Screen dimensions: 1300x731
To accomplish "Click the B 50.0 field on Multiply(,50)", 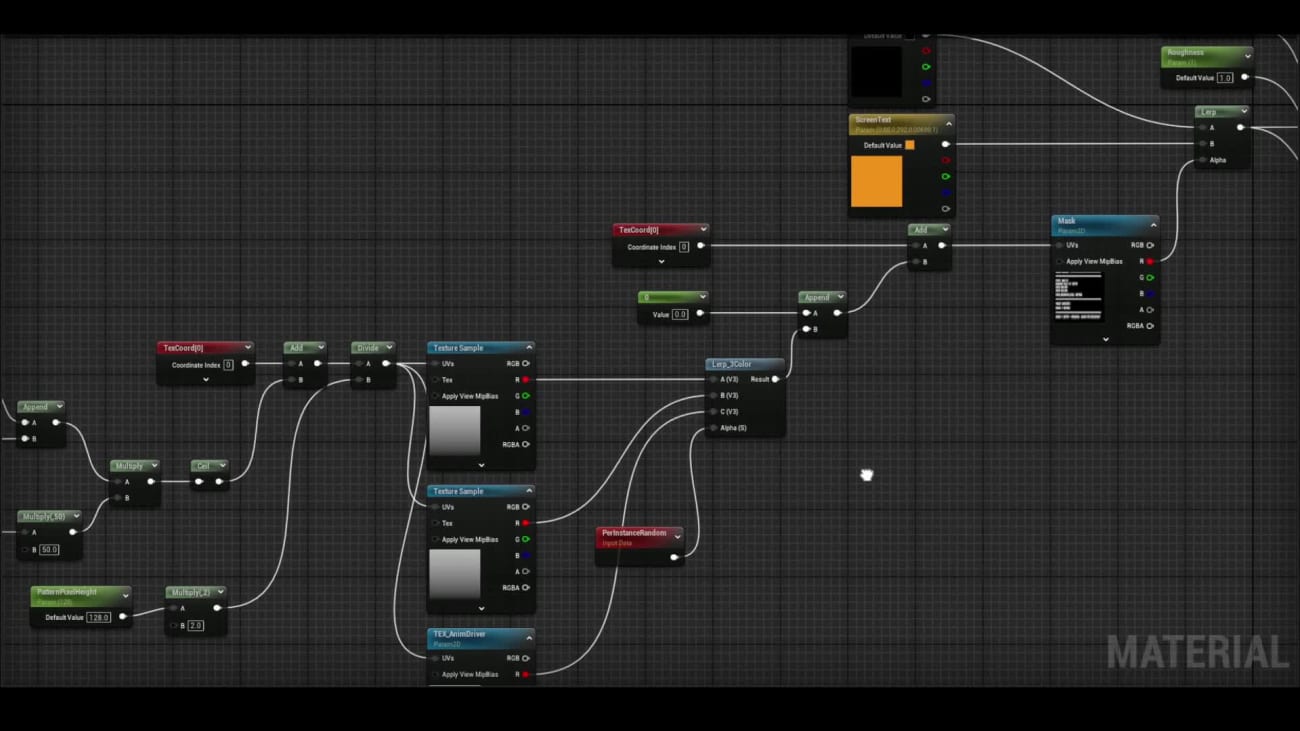I will pos(48,549).
